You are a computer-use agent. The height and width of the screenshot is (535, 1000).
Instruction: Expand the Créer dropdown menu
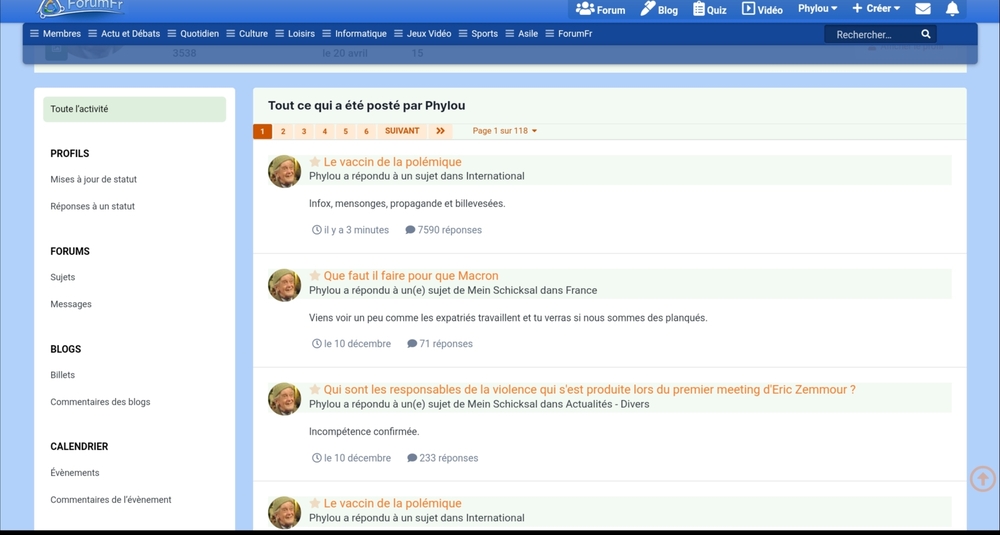pyautogui.click(x=876, y=9)
